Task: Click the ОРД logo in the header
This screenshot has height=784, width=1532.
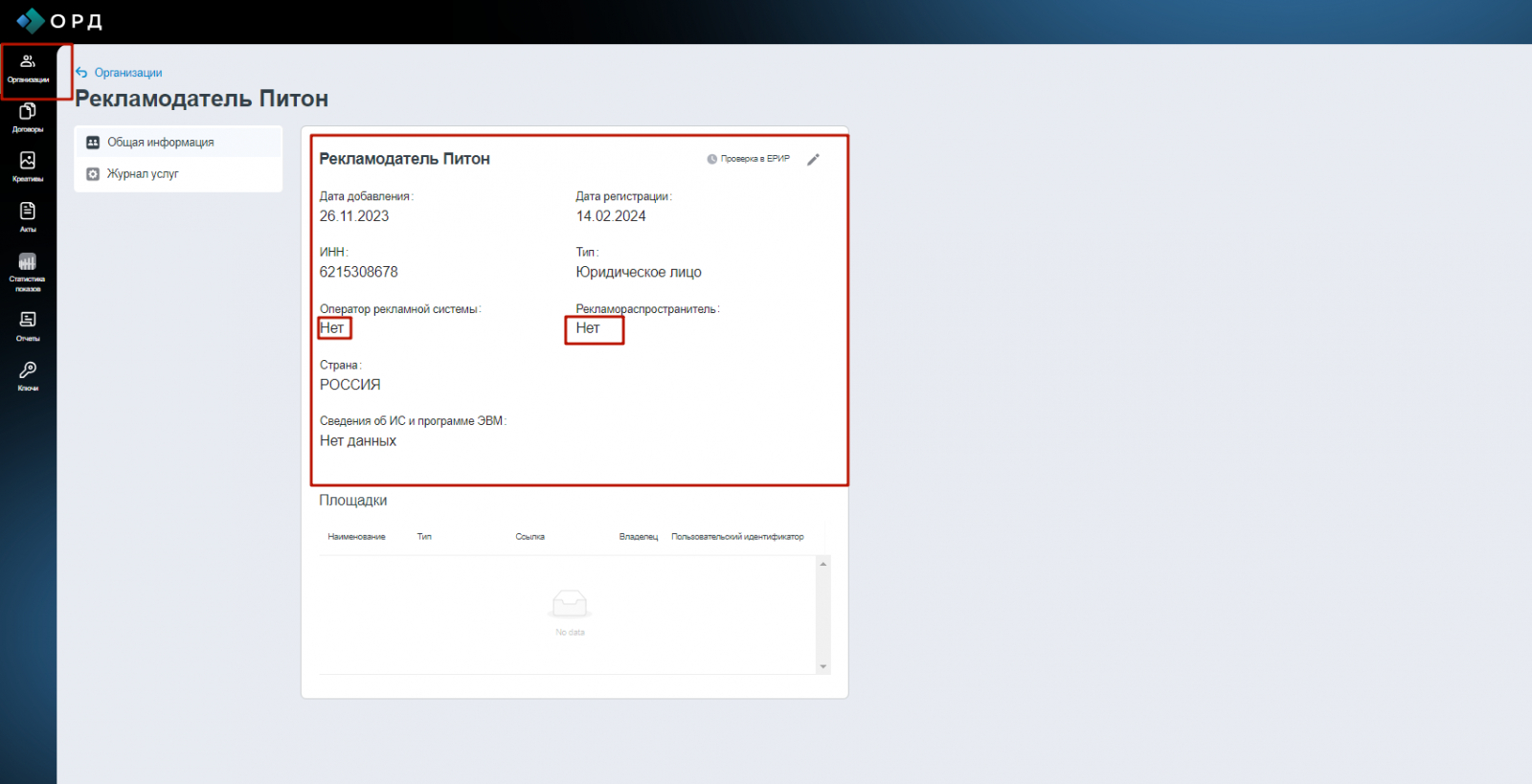Action: pyautogui.click(x=59, y=21)
